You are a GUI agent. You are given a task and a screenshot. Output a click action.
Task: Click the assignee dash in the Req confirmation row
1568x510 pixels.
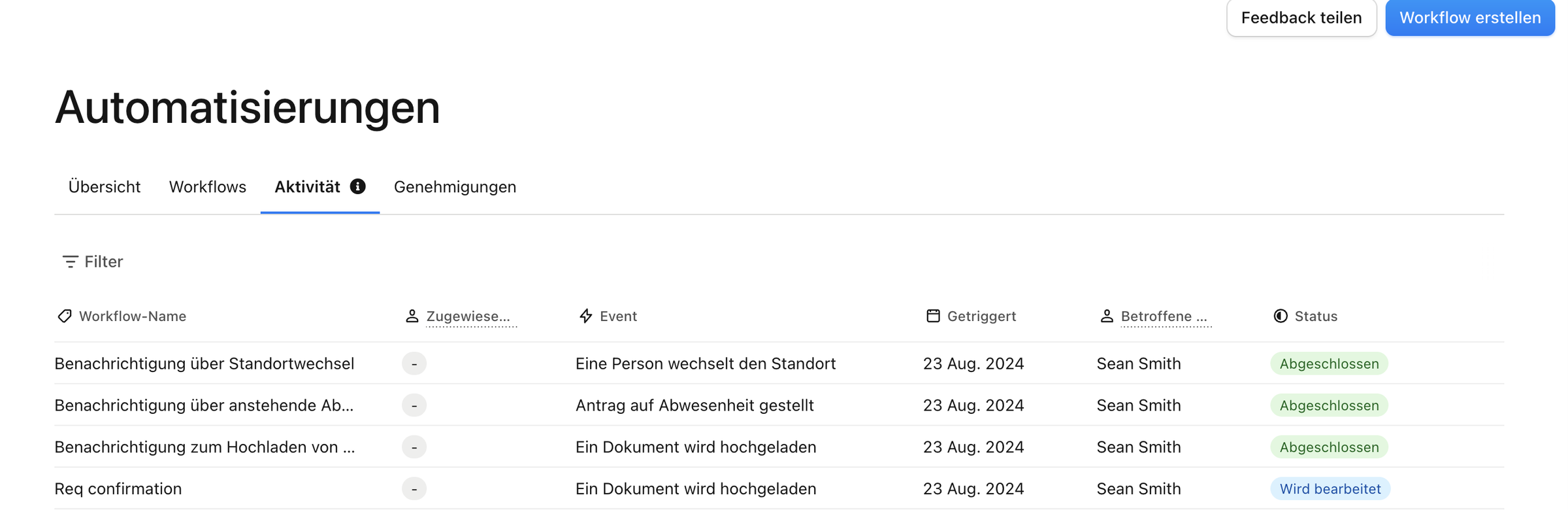click(414, 488)
